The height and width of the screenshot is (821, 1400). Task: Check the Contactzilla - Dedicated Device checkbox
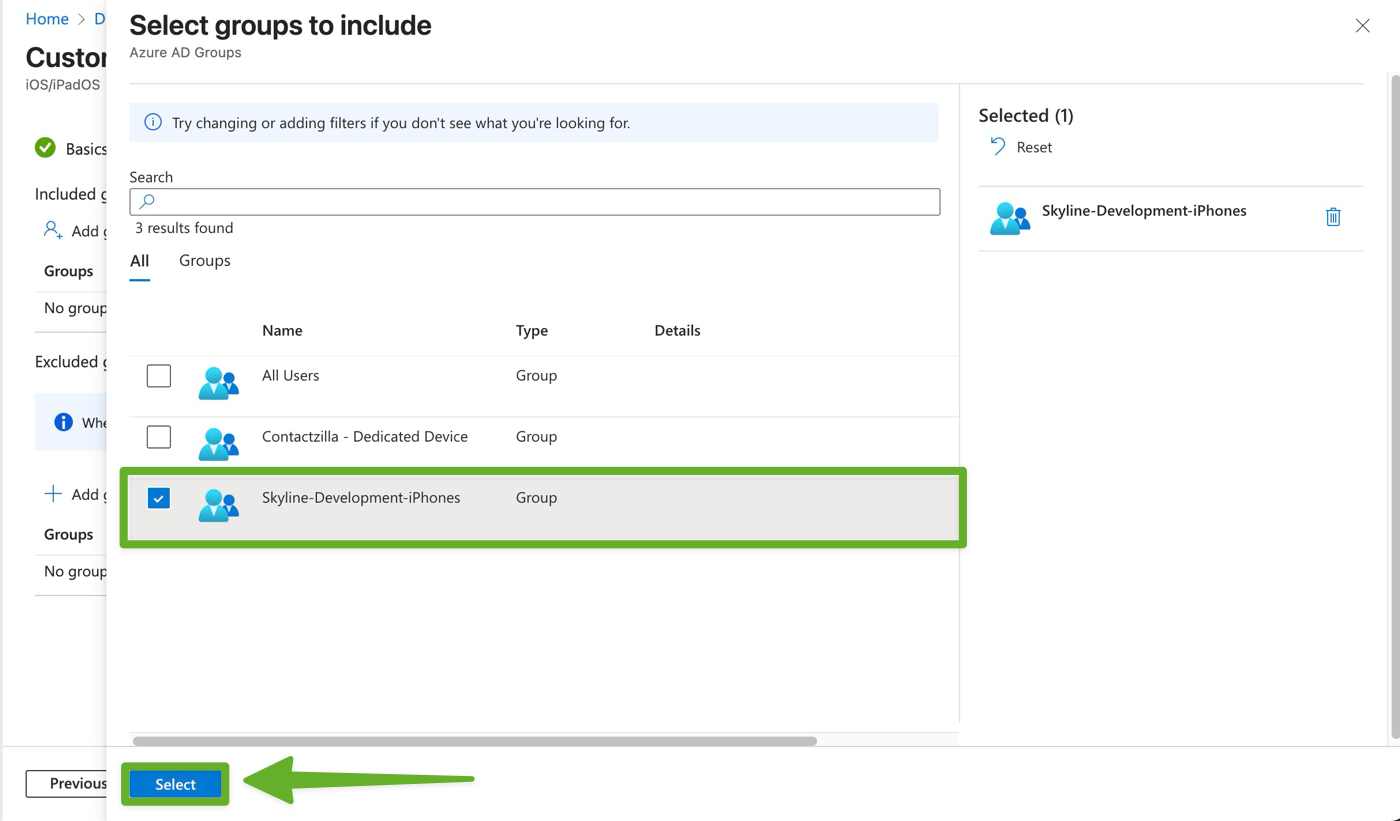coord(159,437)
